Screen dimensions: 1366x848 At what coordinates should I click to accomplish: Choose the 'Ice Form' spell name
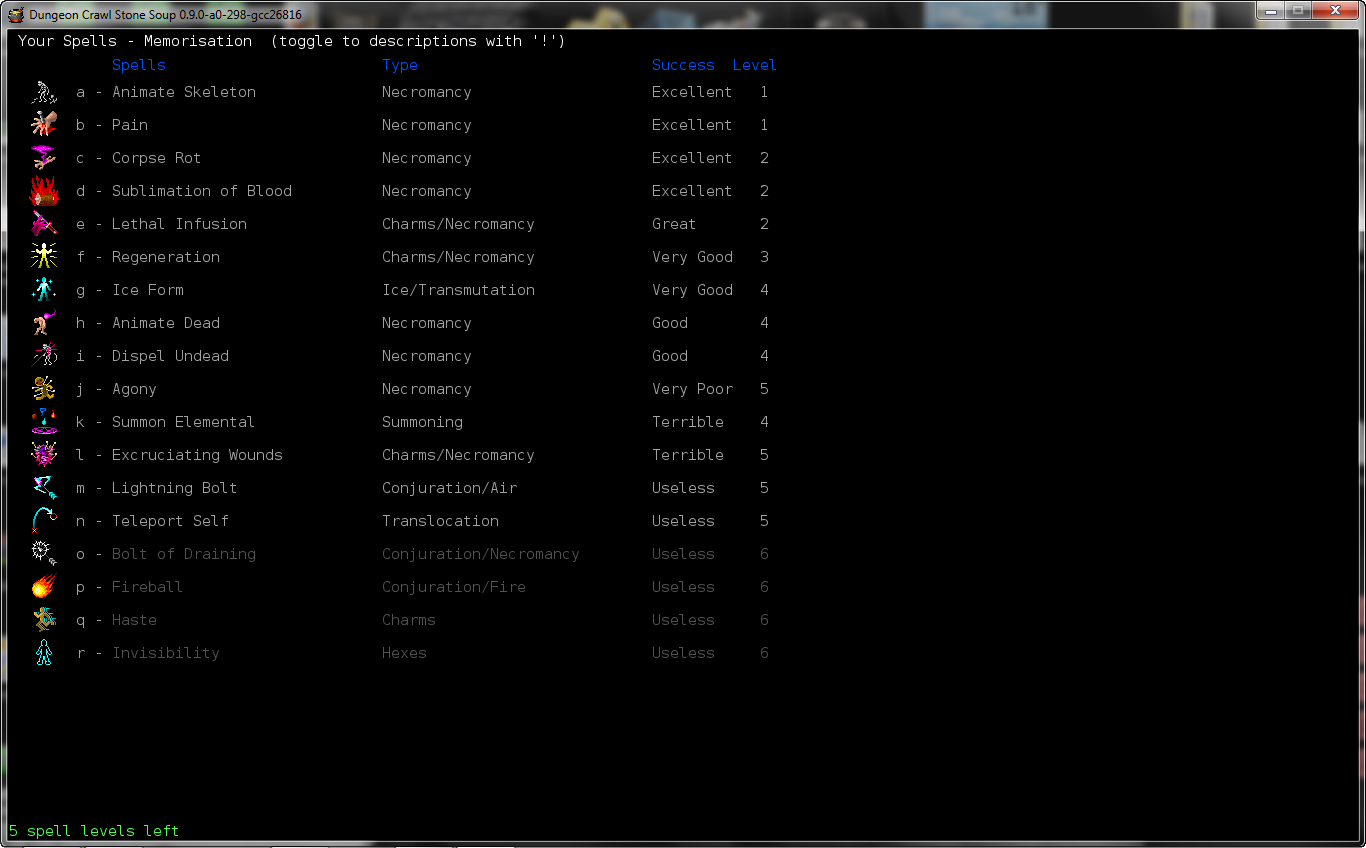[148, 290]
